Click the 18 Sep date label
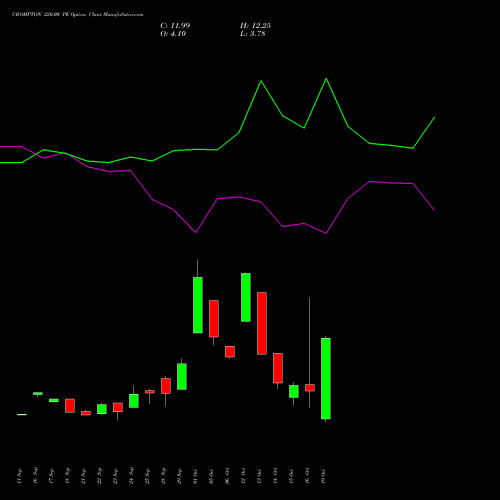Screen dimensions: 500x500 pos(67,476)
